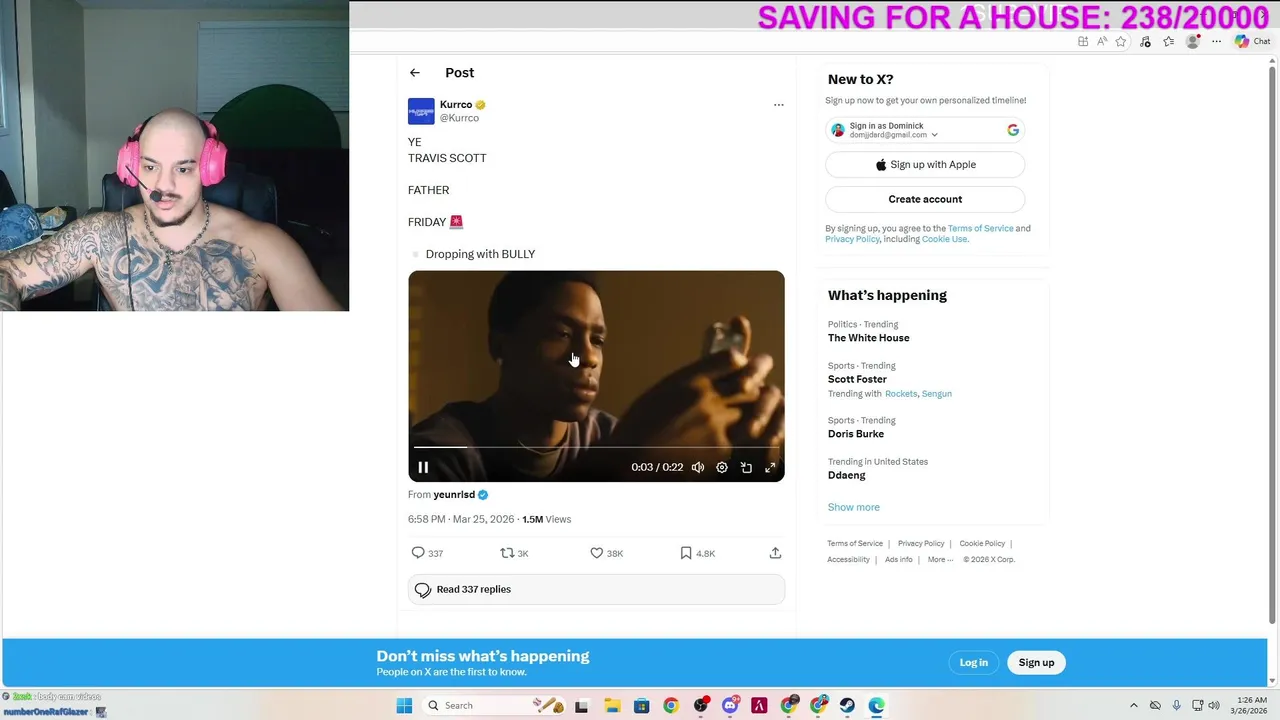Open Microsoft Store from the taskbar
The height and width of the screenshot is (720, 1280).
point(641,706)
